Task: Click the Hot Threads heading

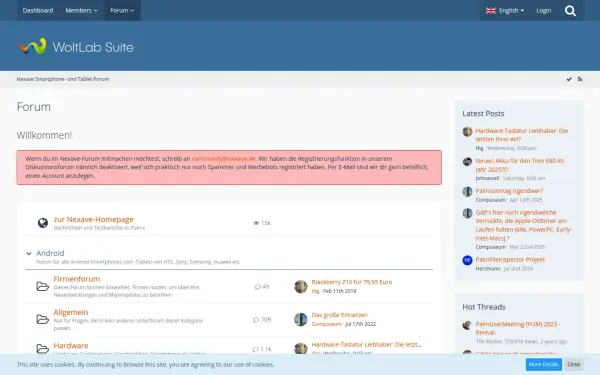Action: click(x=484, y=307)
